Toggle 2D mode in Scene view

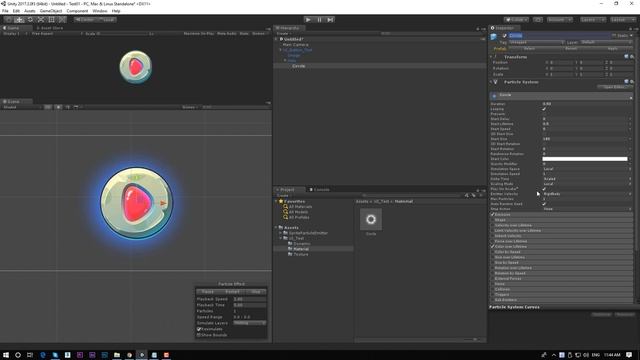click(48, 107)
